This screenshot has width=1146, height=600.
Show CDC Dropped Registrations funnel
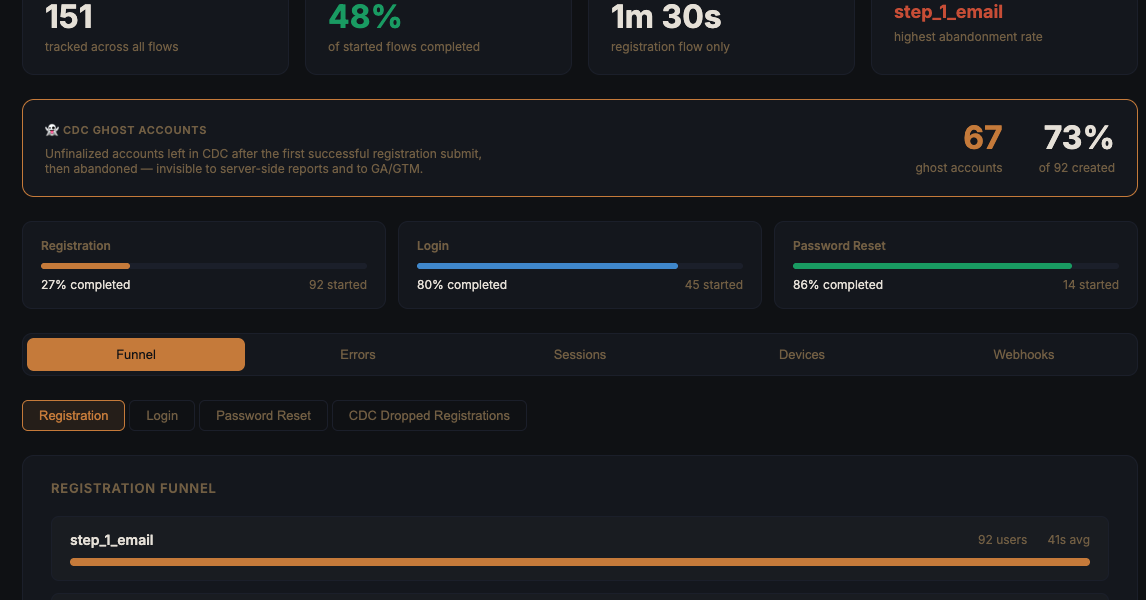point(429,415)
